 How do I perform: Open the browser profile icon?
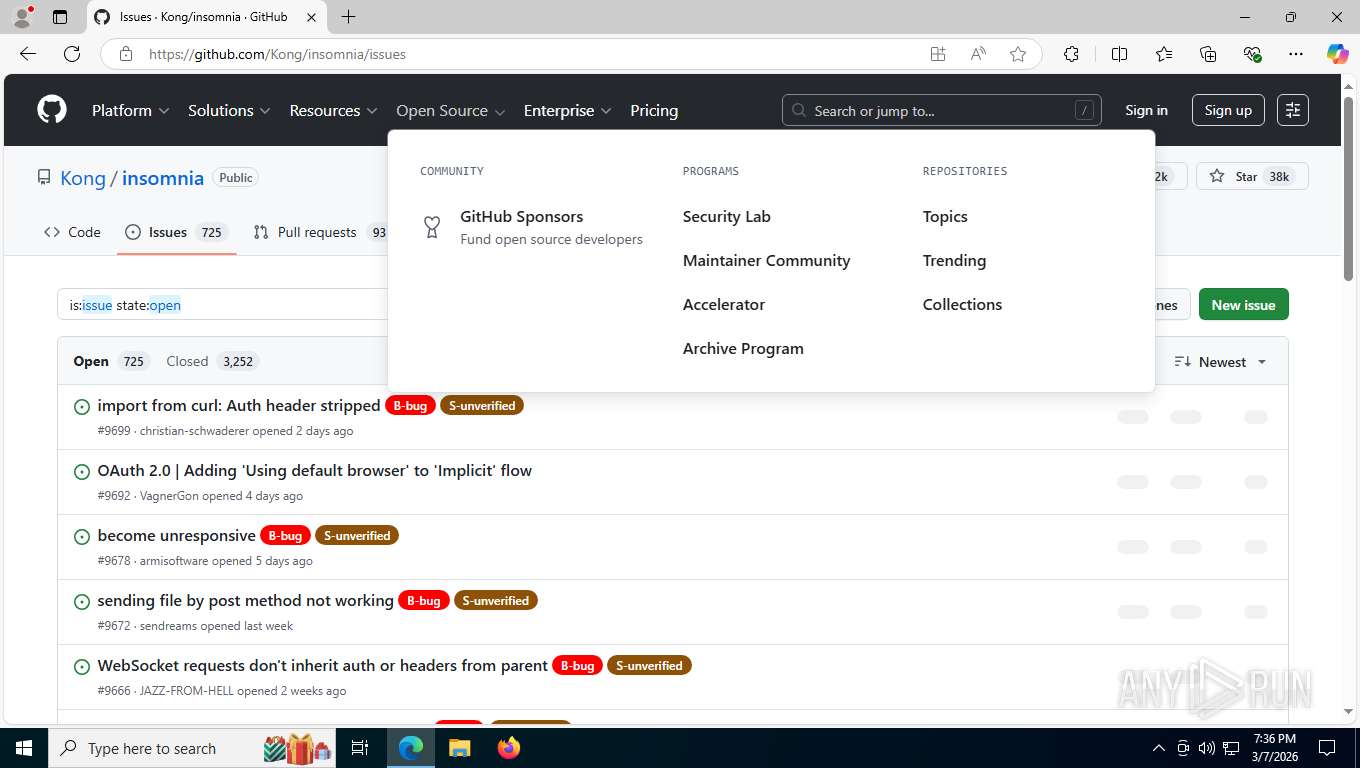(22, 17)
